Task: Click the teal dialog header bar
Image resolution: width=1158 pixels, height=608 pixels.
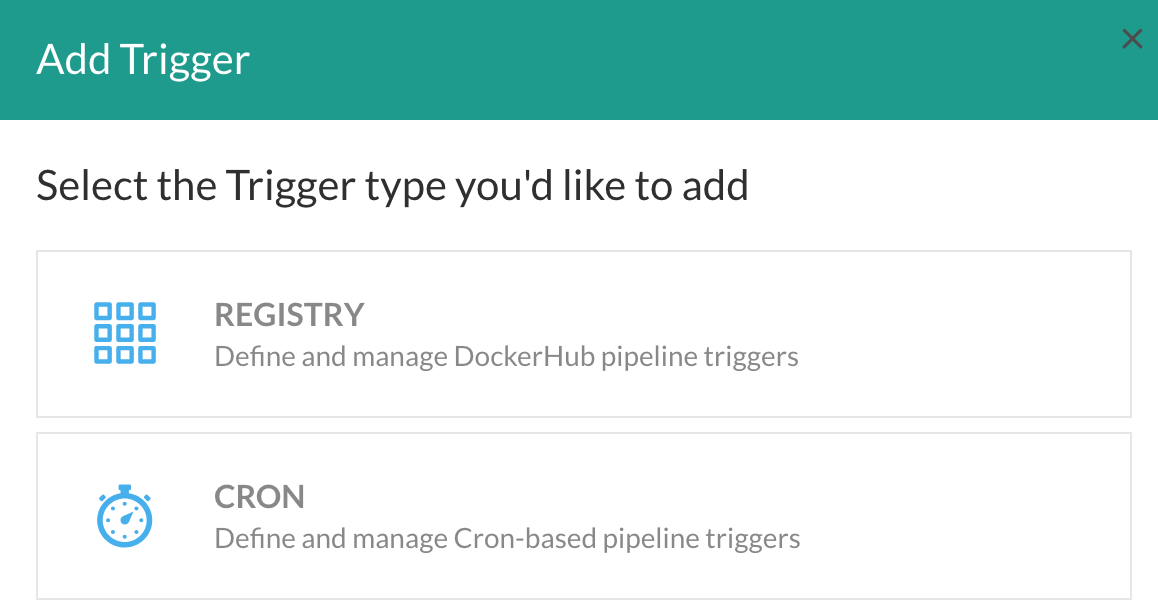Action: coord(579,60)
